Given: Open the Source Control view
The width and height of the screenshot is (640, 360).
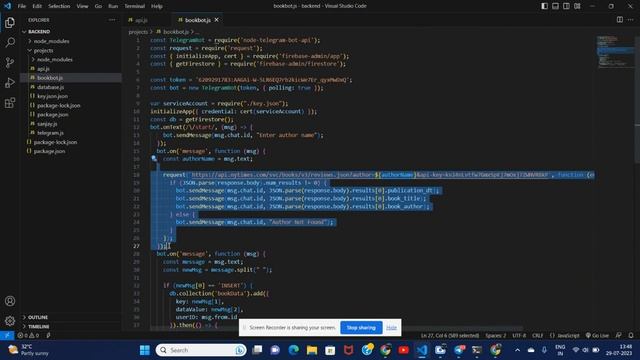Looking at the screenshot, I should tap(10, 62).
